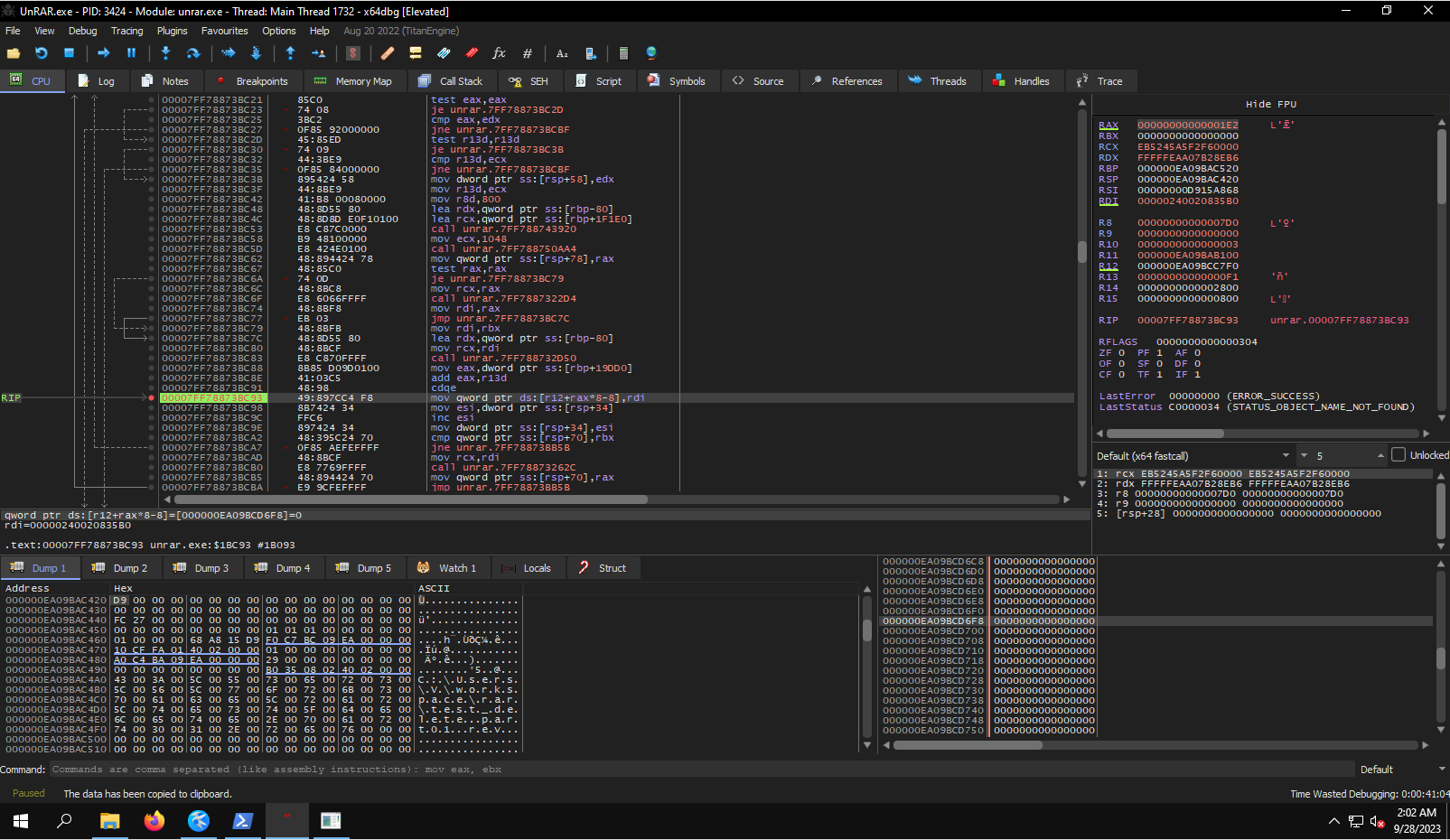Run the program with the right-arrow icon
This screenshot has height=840, width=1450.
(104, 53)
